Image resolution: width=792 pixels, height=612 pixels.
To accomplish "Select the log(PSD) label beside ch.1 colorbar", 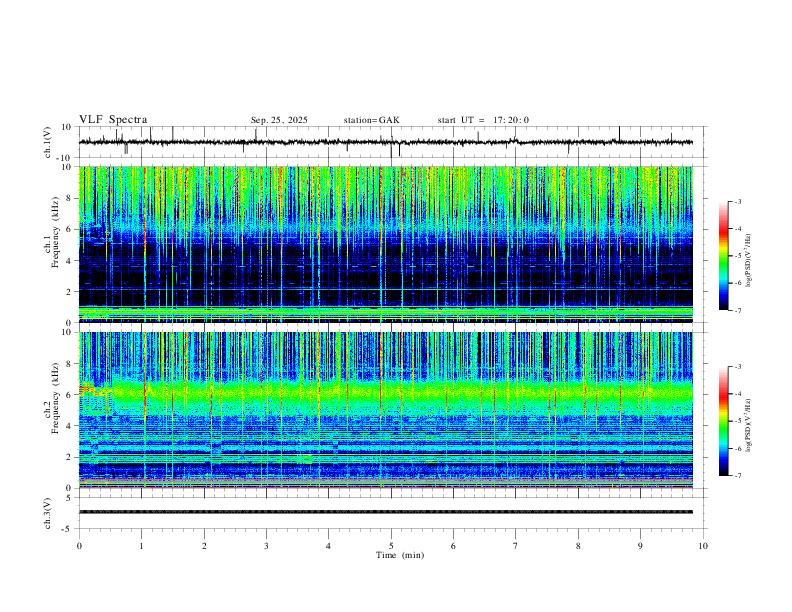I will pos(748,261).
